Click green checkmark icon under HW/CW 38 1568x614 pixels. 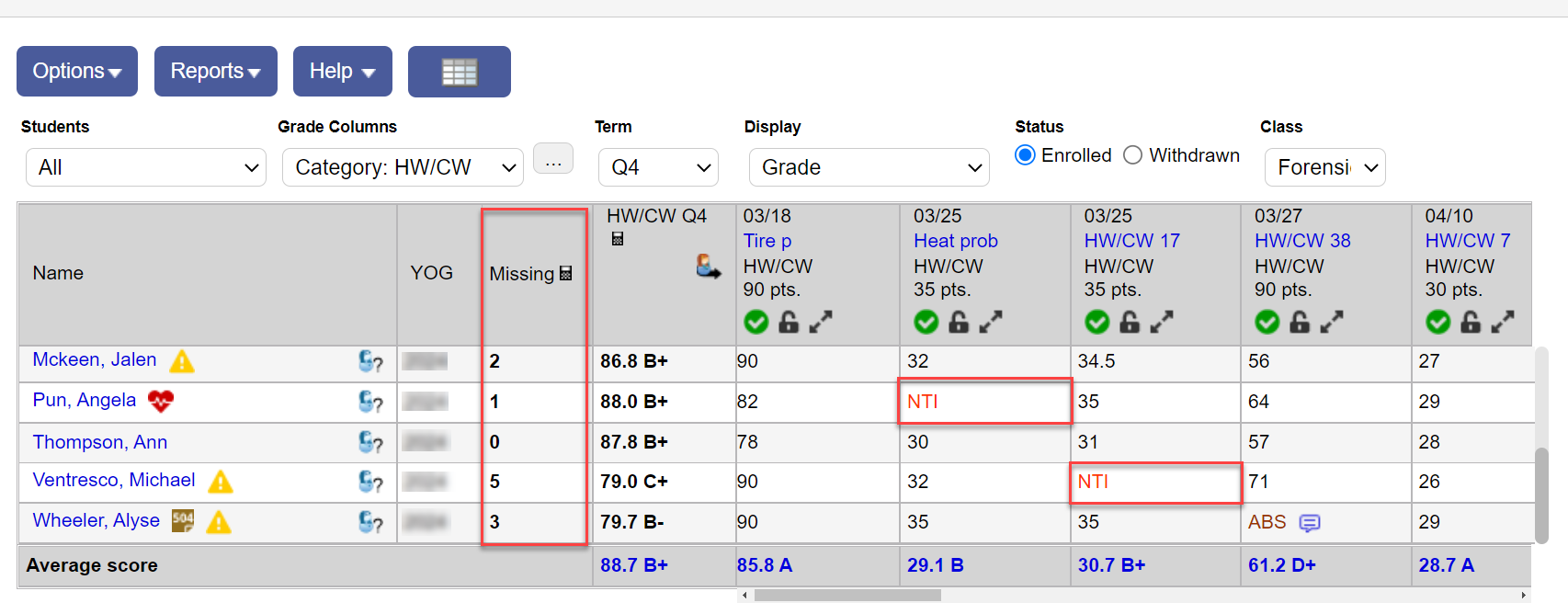(x=1267, y=322)
